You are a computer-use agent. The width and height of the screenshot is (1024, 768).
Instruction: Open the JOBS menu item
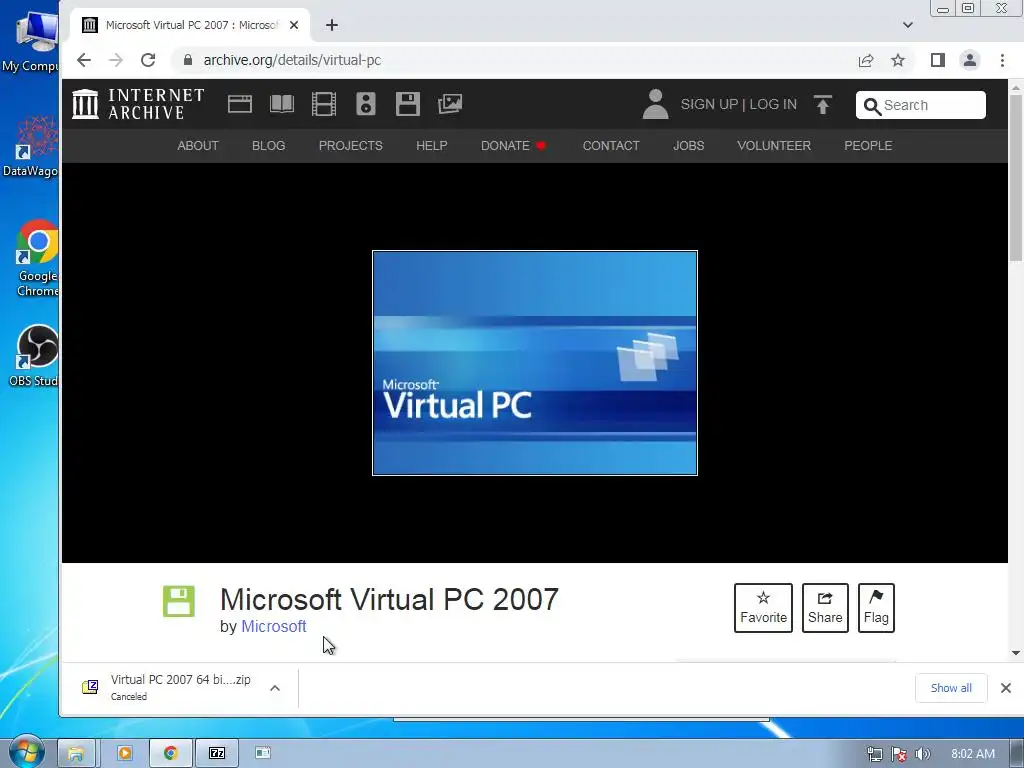click(x=688, y=146)
